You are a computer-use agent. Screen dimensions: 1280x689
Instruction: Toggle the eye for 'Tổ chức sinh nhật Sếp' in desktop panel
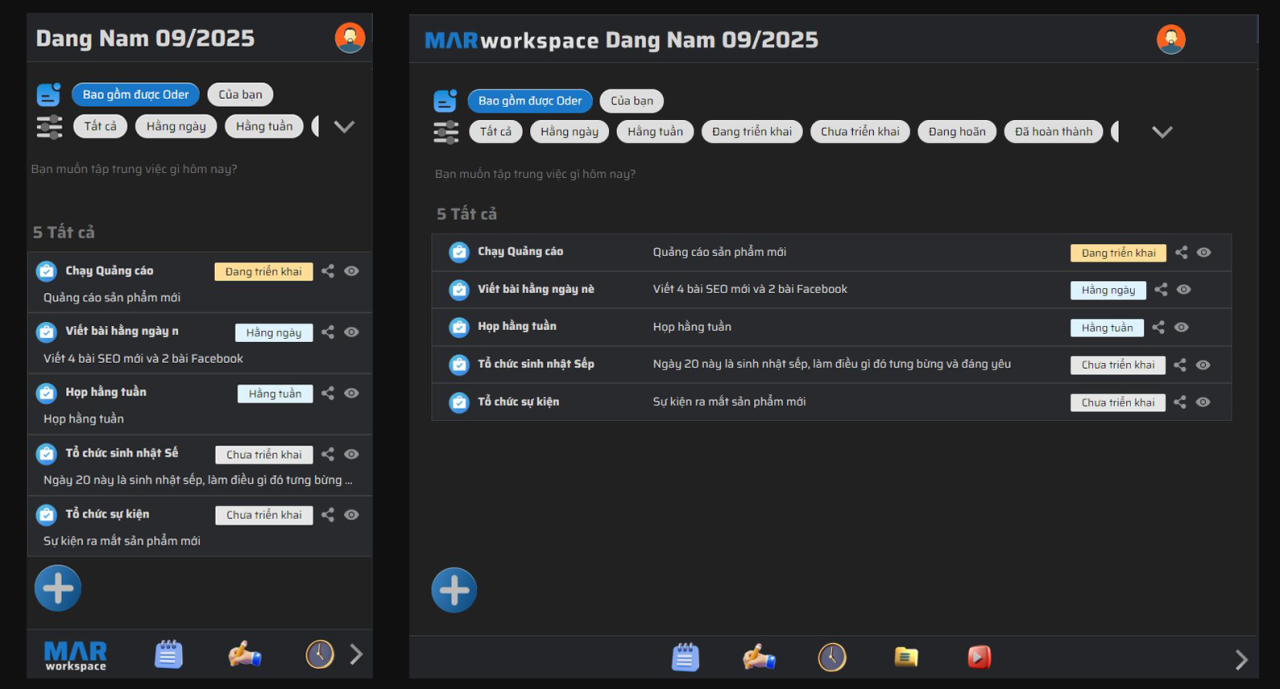click(x=1203, y=365)
